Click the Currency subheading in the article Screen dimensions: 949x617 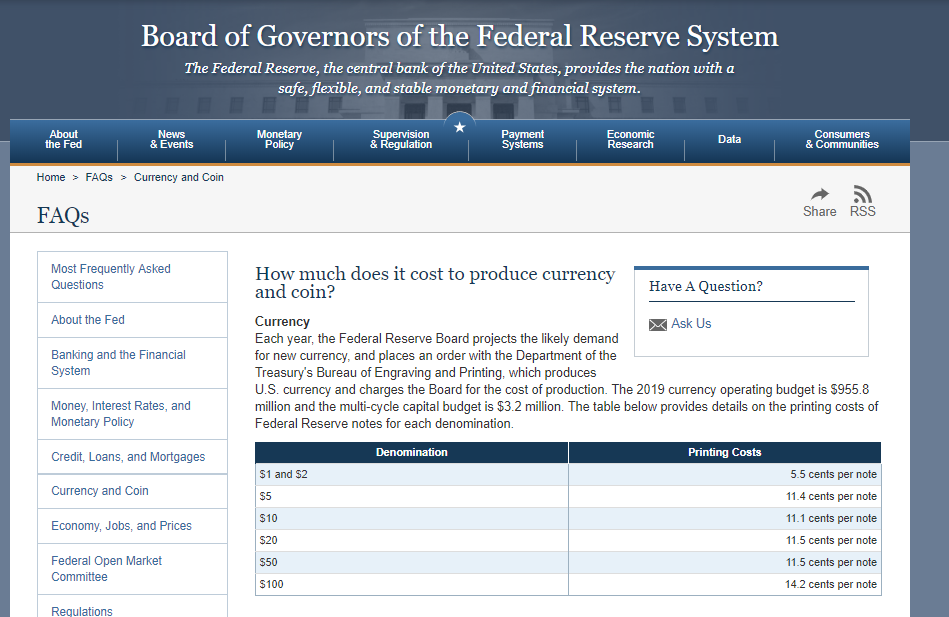[282, 322]
